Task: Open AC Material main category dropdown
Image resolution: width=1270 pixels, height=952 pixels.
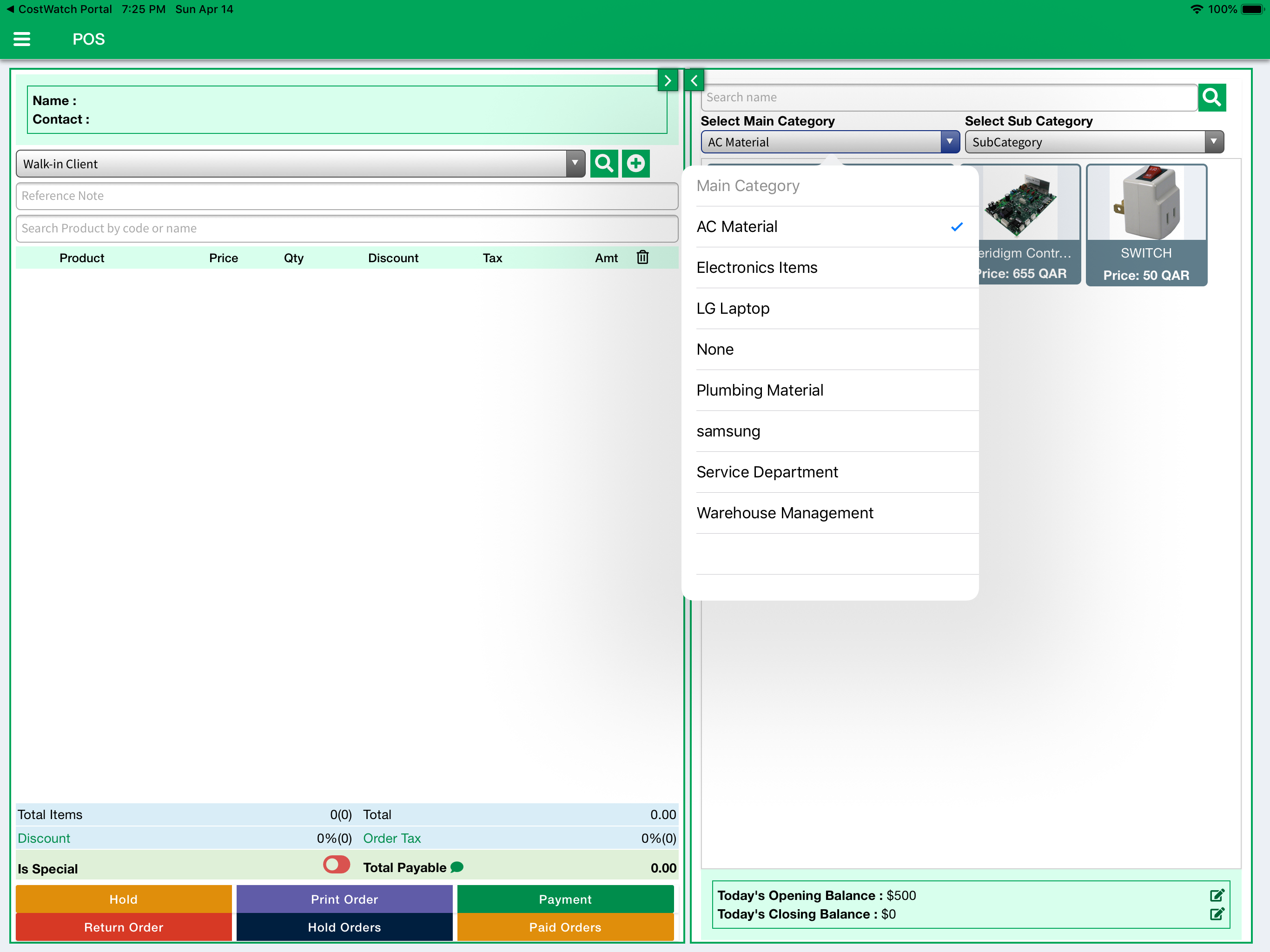Action: [830, 142]
